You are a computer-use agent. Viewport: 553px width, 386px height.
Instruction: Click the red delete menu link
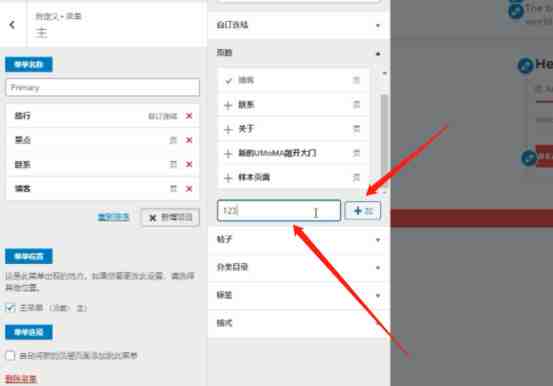(21, 379)
